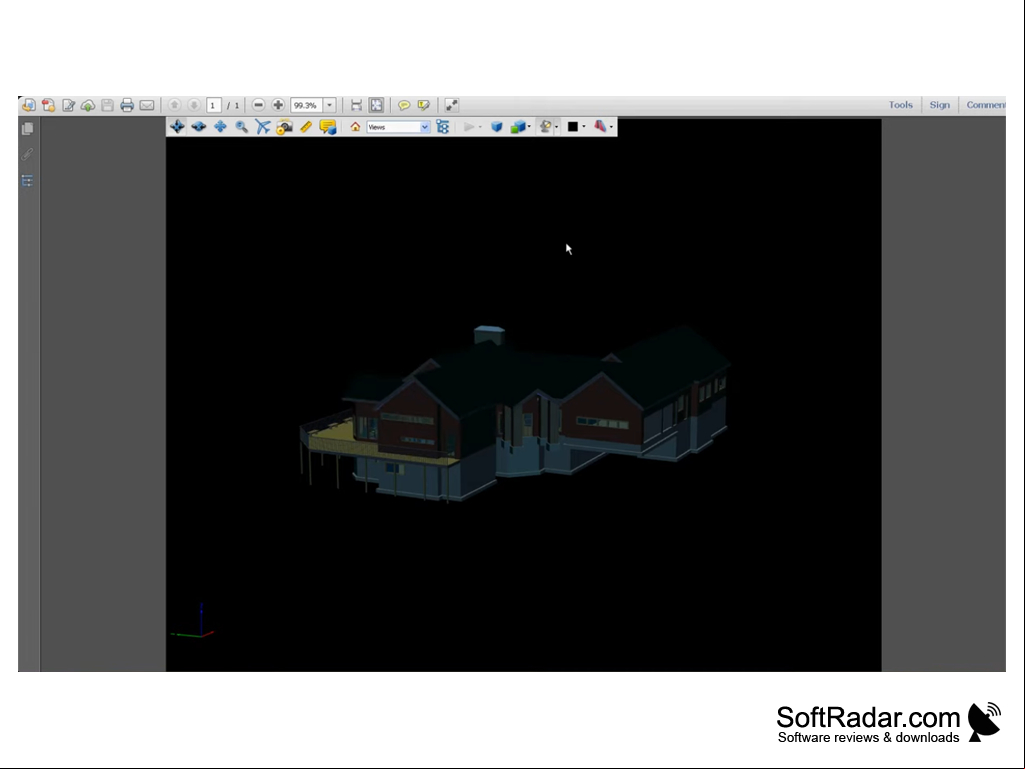Viewport: 1025px width, 769px height.
Task: Click the cloud upload icon
Action: [x=88, y=105]
